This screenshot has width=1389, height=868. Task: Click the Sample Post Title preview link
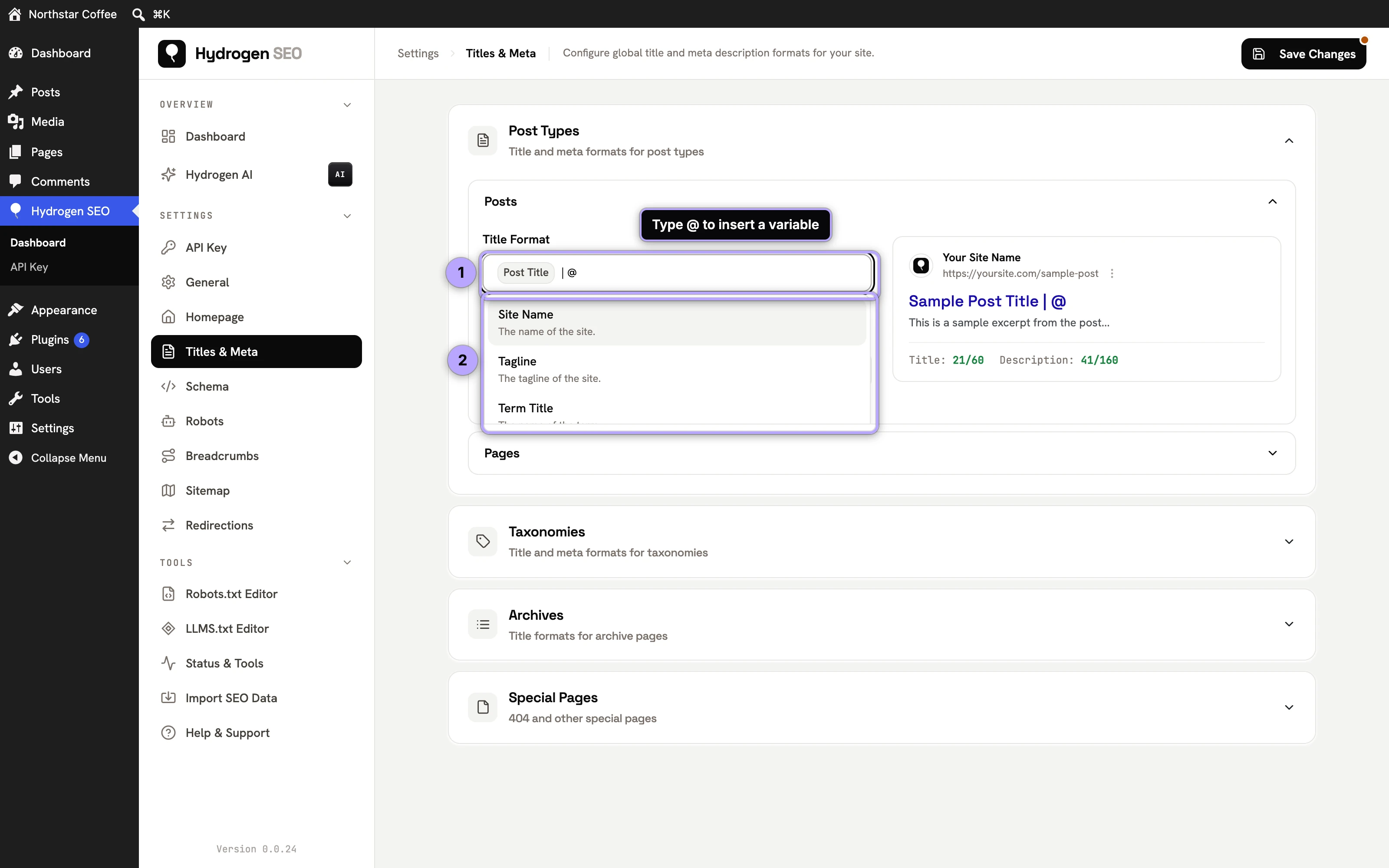[x=987, y=301]
